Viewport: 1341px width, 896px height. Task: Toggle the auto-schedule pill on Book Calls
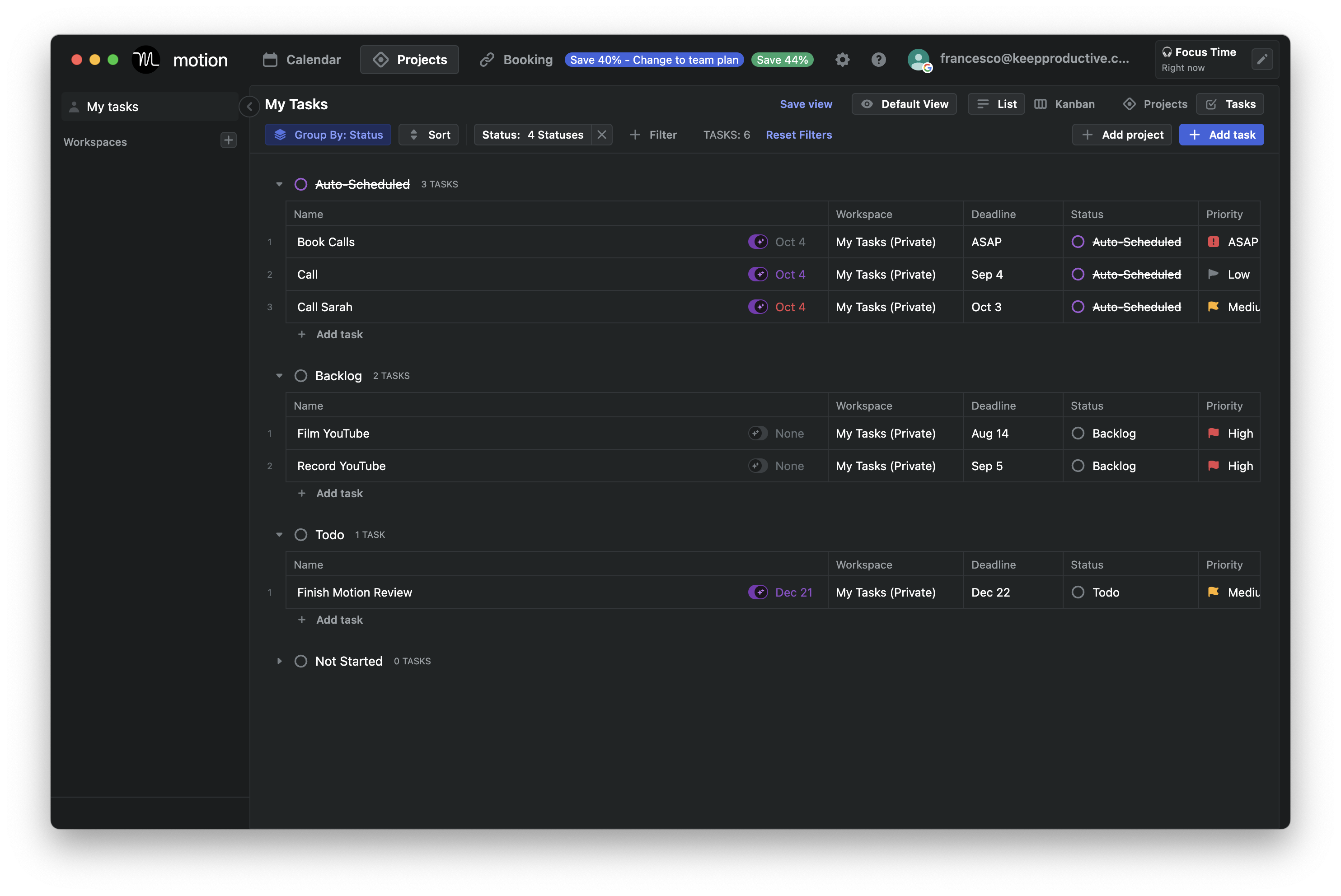tap(758, 242)
